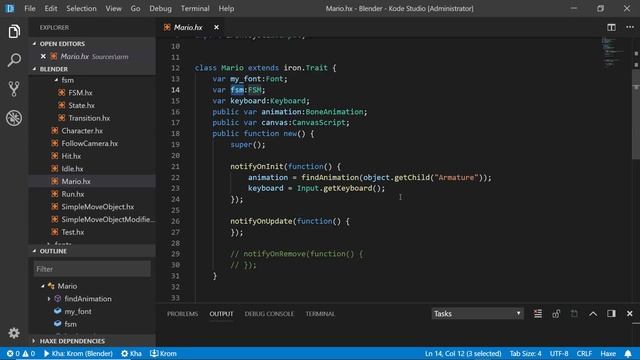This screenshot has height=360, width=640.
Task: Collapse the Open Editors section
Action: tap(34, 44)
